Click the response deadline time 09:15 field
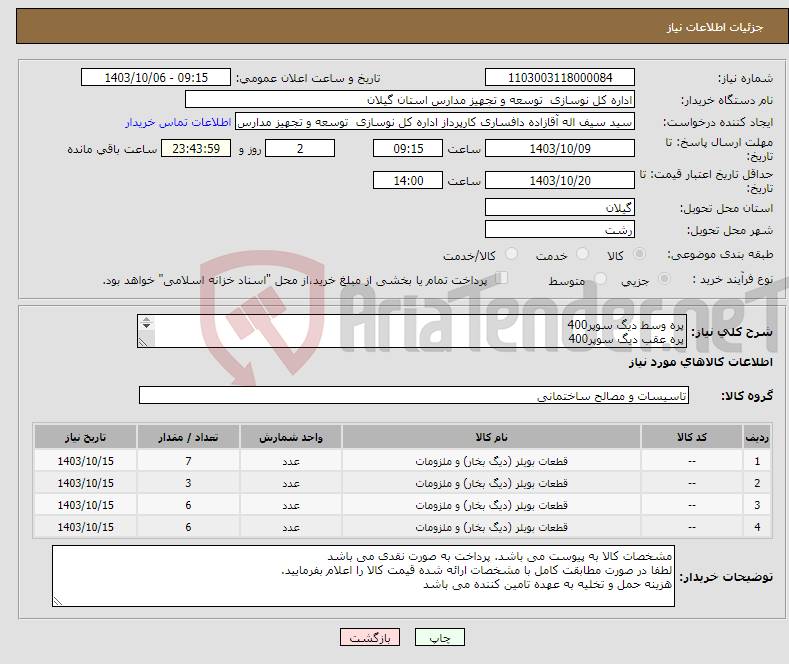 408,148
